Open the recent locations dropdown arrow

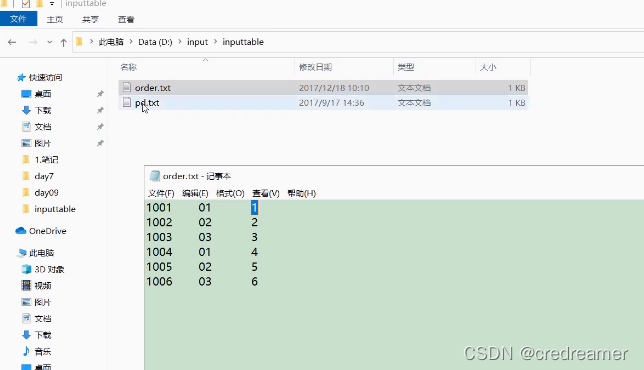point(49,42)
